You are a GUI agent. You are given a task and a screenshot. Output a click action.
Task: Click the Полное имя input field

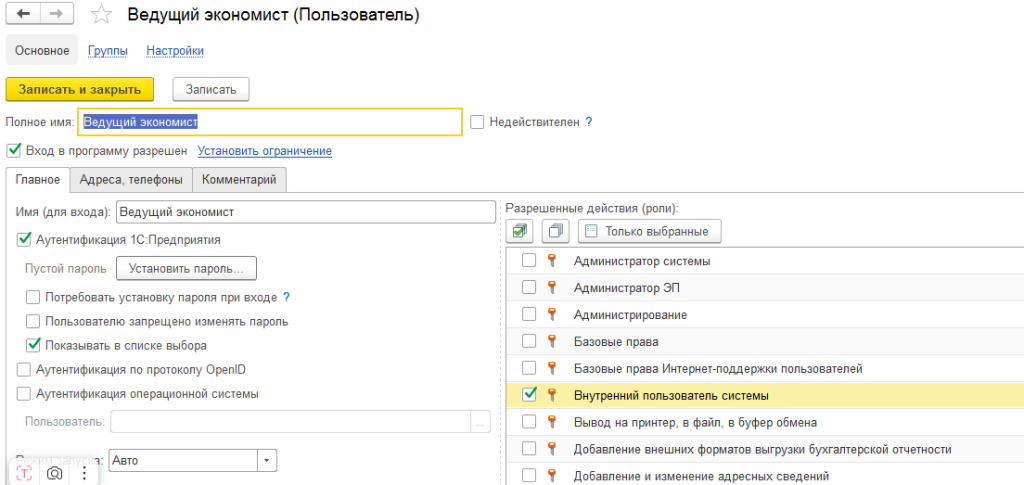pos(270,122)
